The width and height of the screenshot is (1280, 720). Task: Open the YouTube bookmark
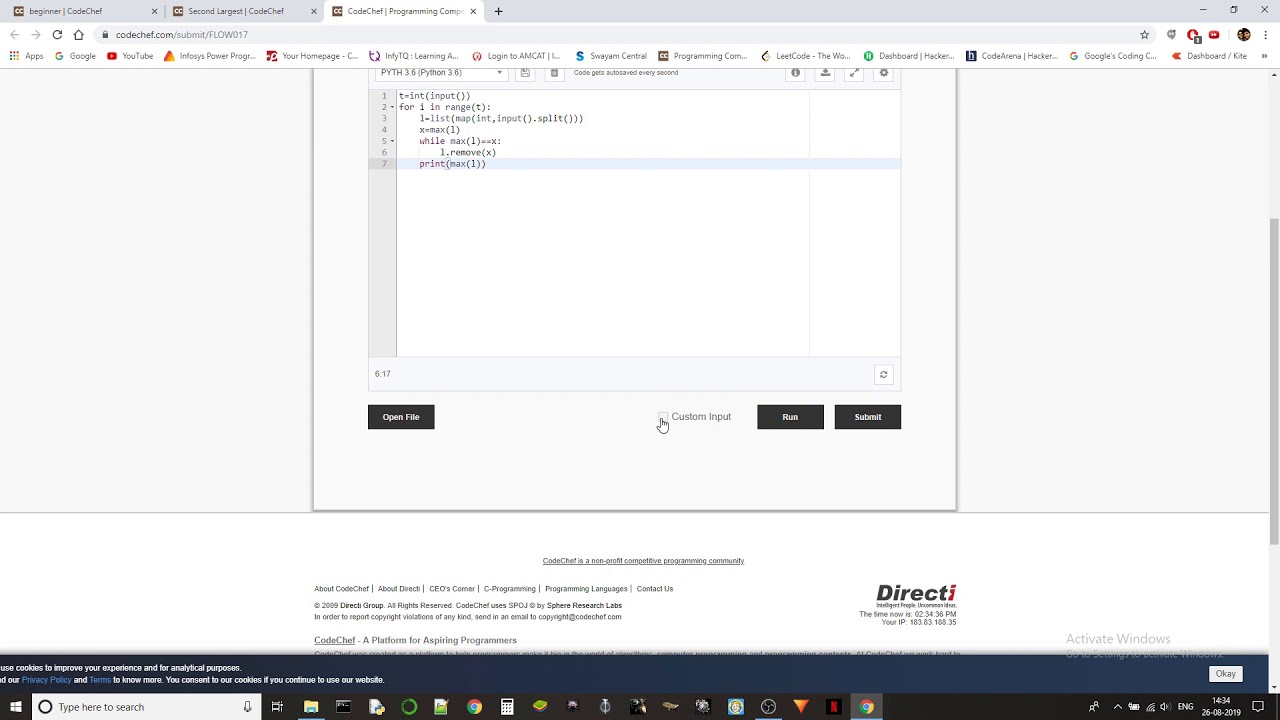tap(130, 56)
